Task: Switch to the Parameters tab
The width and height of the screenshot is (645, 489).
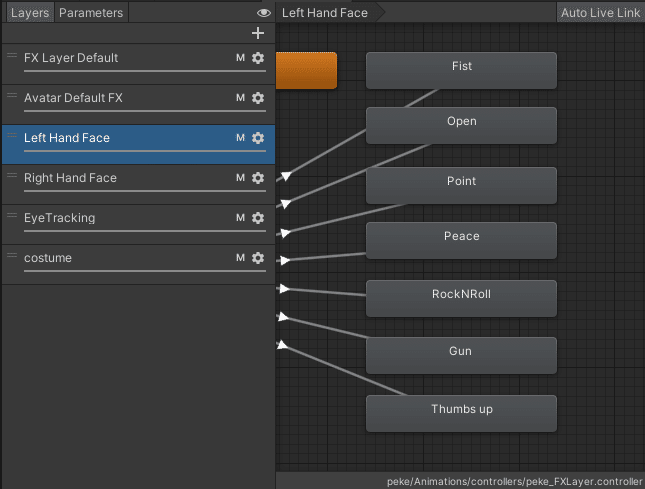Action: click(91, 13)
